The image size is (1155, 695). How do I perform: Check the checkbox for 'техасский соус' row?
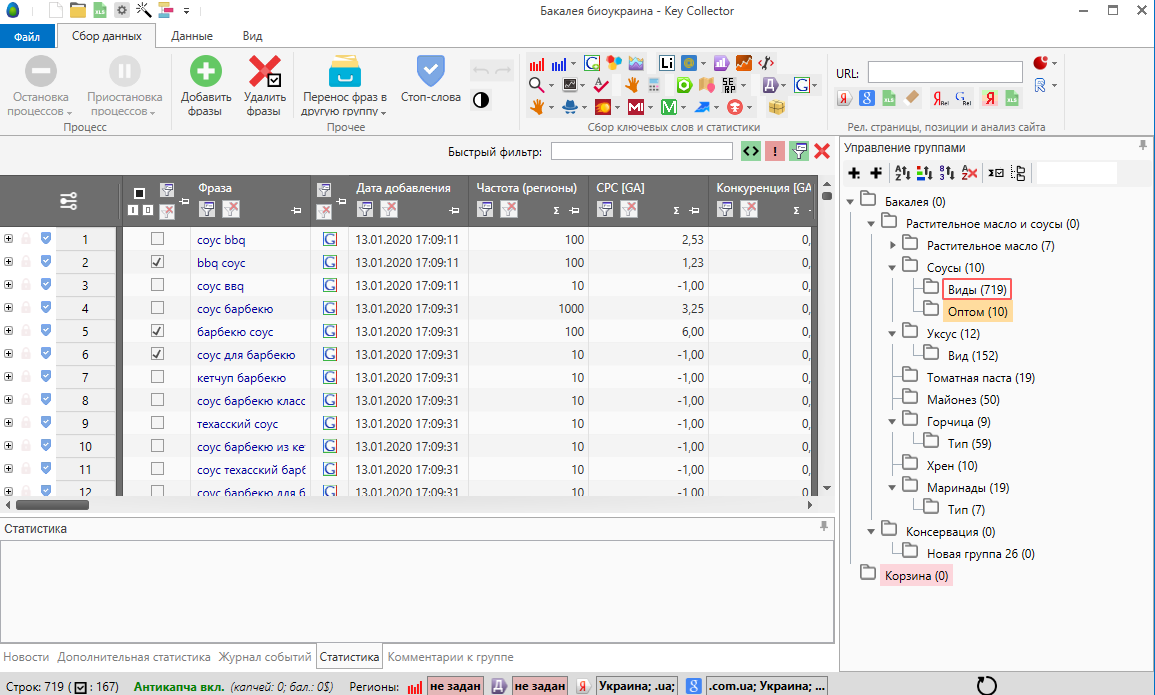(x=157, y=423)
